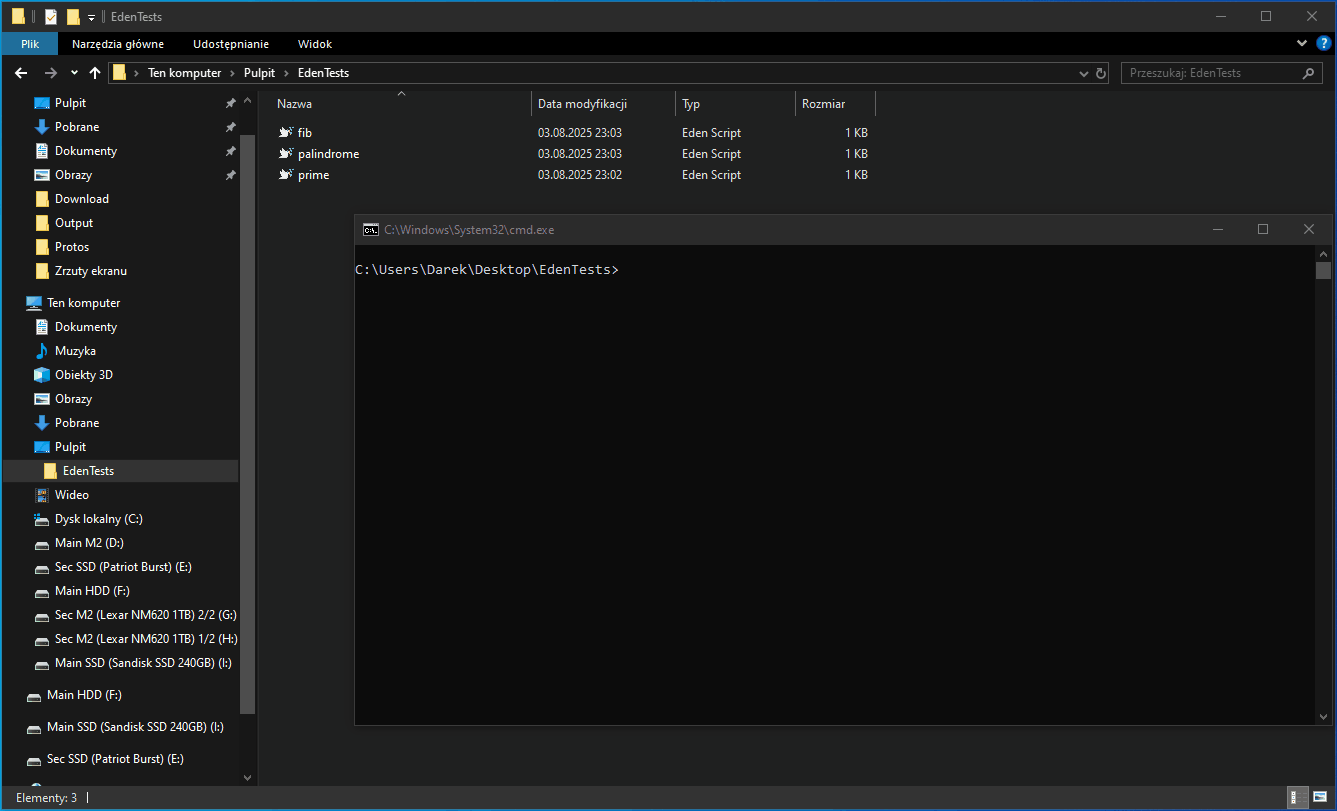Screen dimensions: 1337x811
Task: Click the pin icon beside pinned Dokumenty
Action: pyautogui.click(x=230, y=151)
